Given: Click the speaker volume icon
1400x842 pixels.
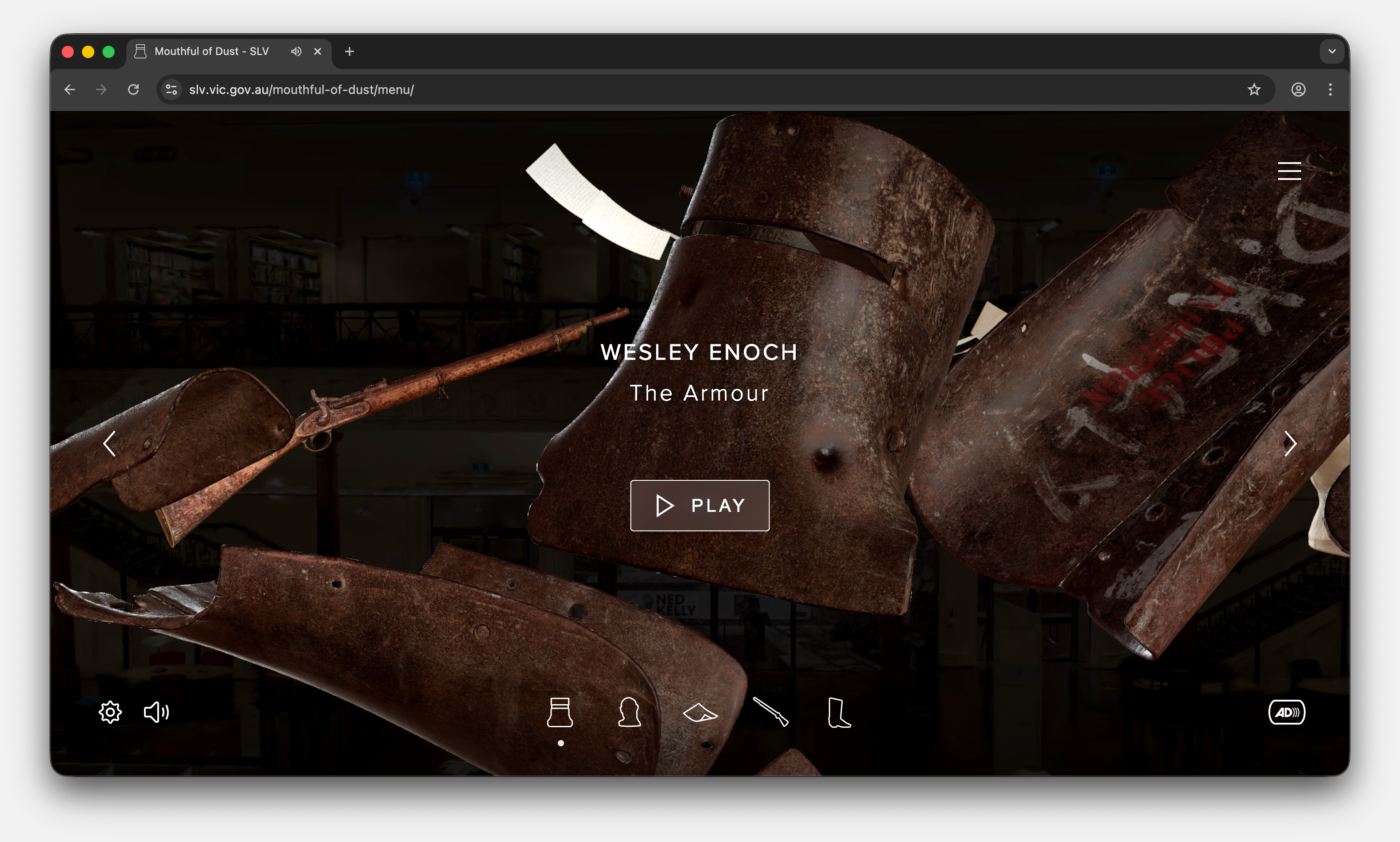Looking at the screenshot, I should coord(156,712).
